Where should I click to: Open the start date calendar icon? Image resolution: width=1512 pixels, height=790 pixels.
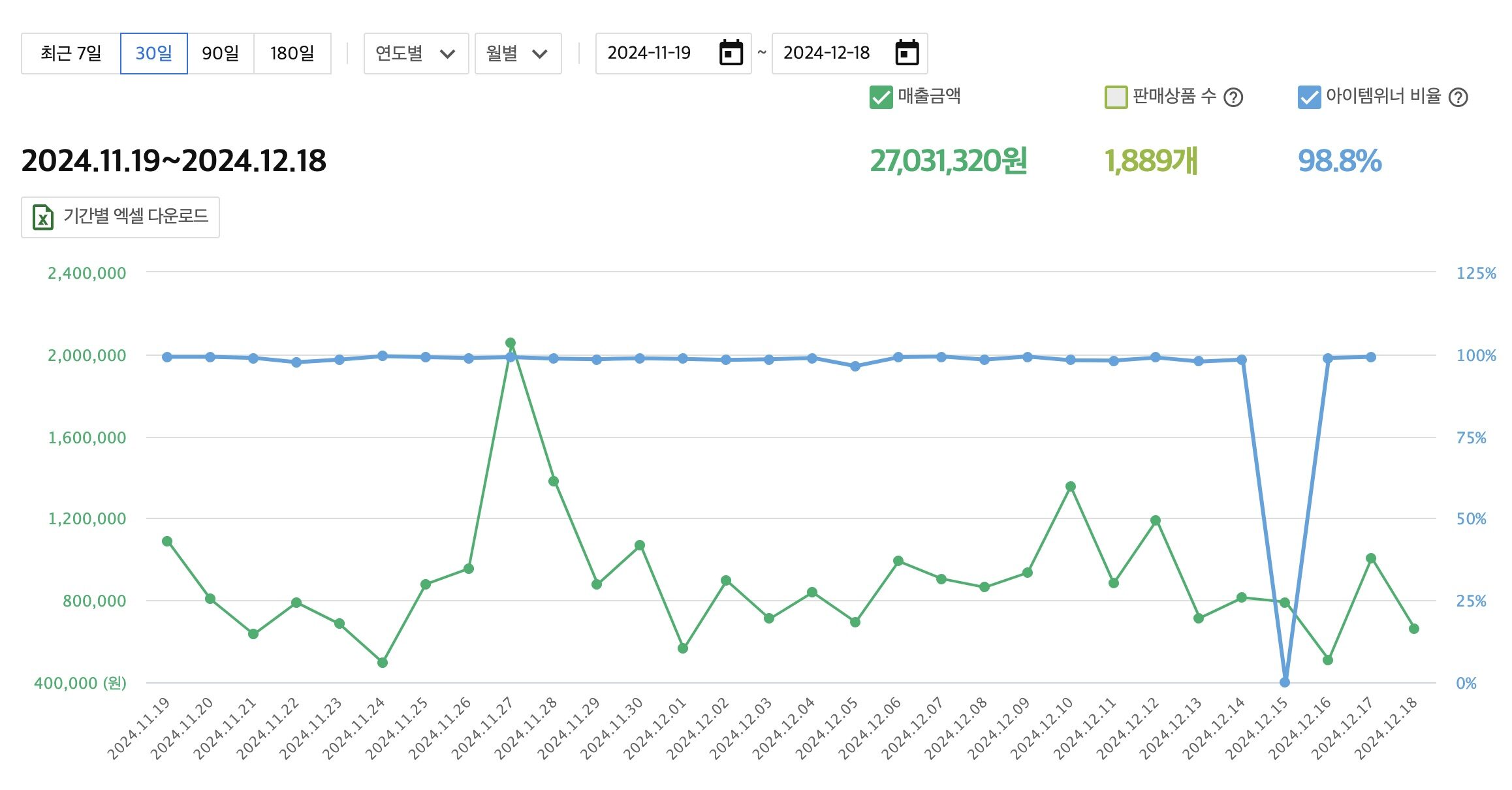pyautogui.click(x=731, y=53)
